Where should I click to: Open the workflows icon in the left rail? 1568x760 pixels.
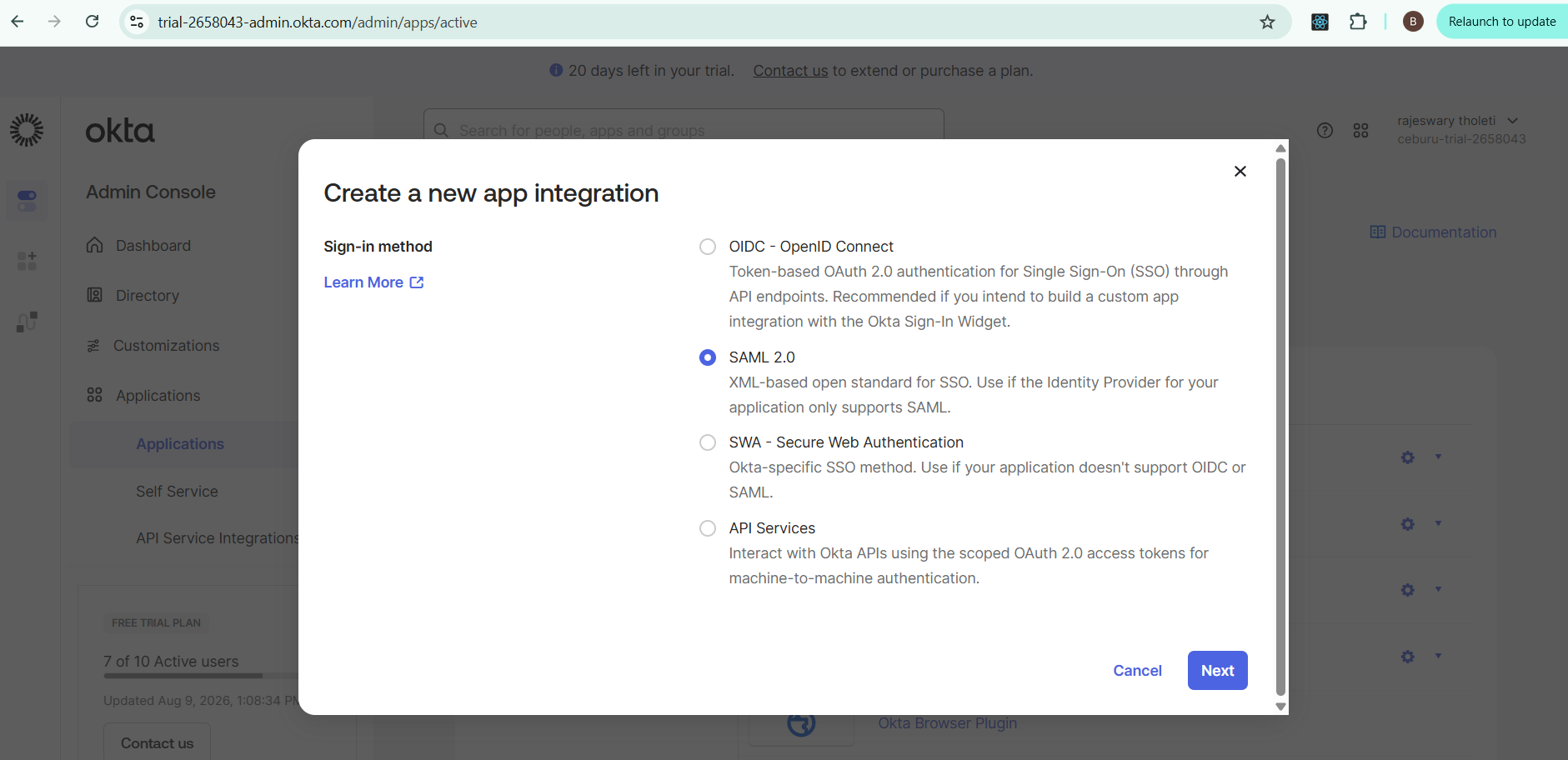coord(27,322)
